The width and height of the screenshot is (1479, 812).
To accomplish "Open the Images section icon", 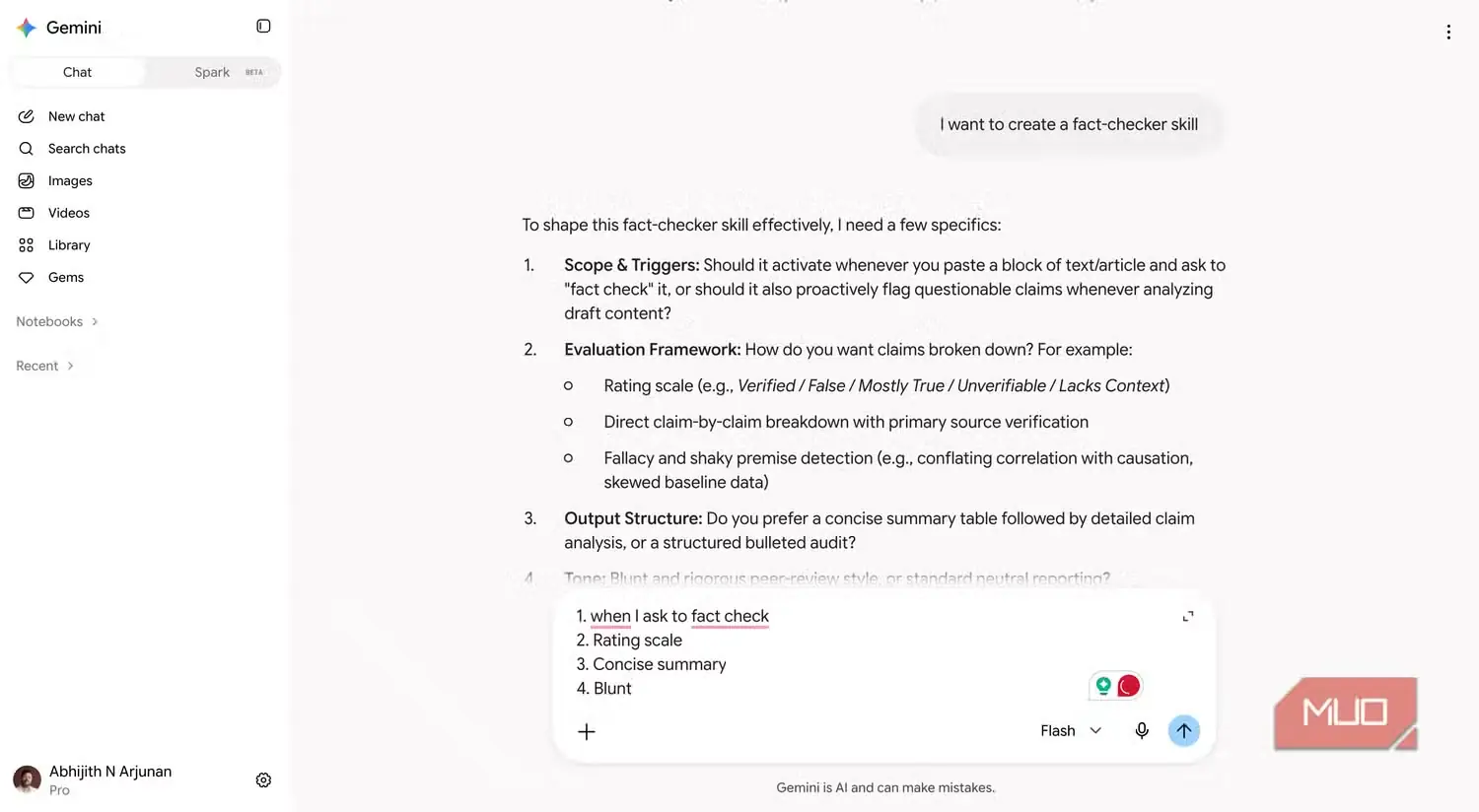I will point(27,181).
